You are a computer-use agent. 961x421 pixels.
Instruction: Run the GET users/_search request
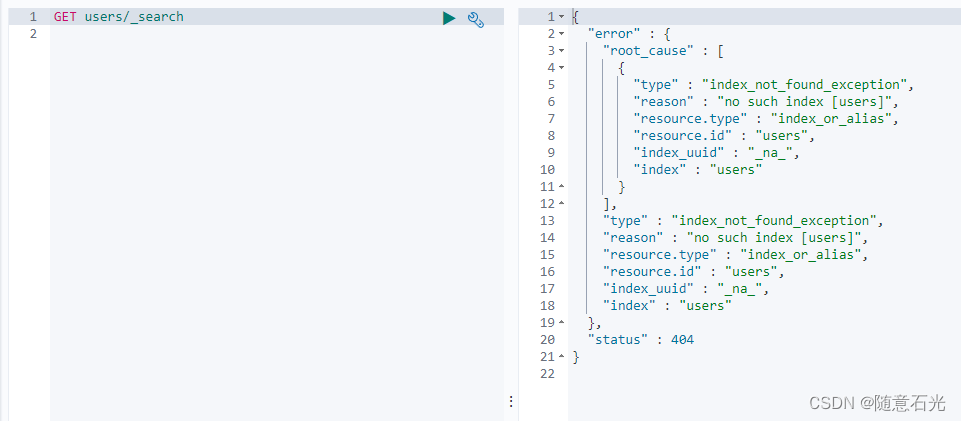(449, 18)
